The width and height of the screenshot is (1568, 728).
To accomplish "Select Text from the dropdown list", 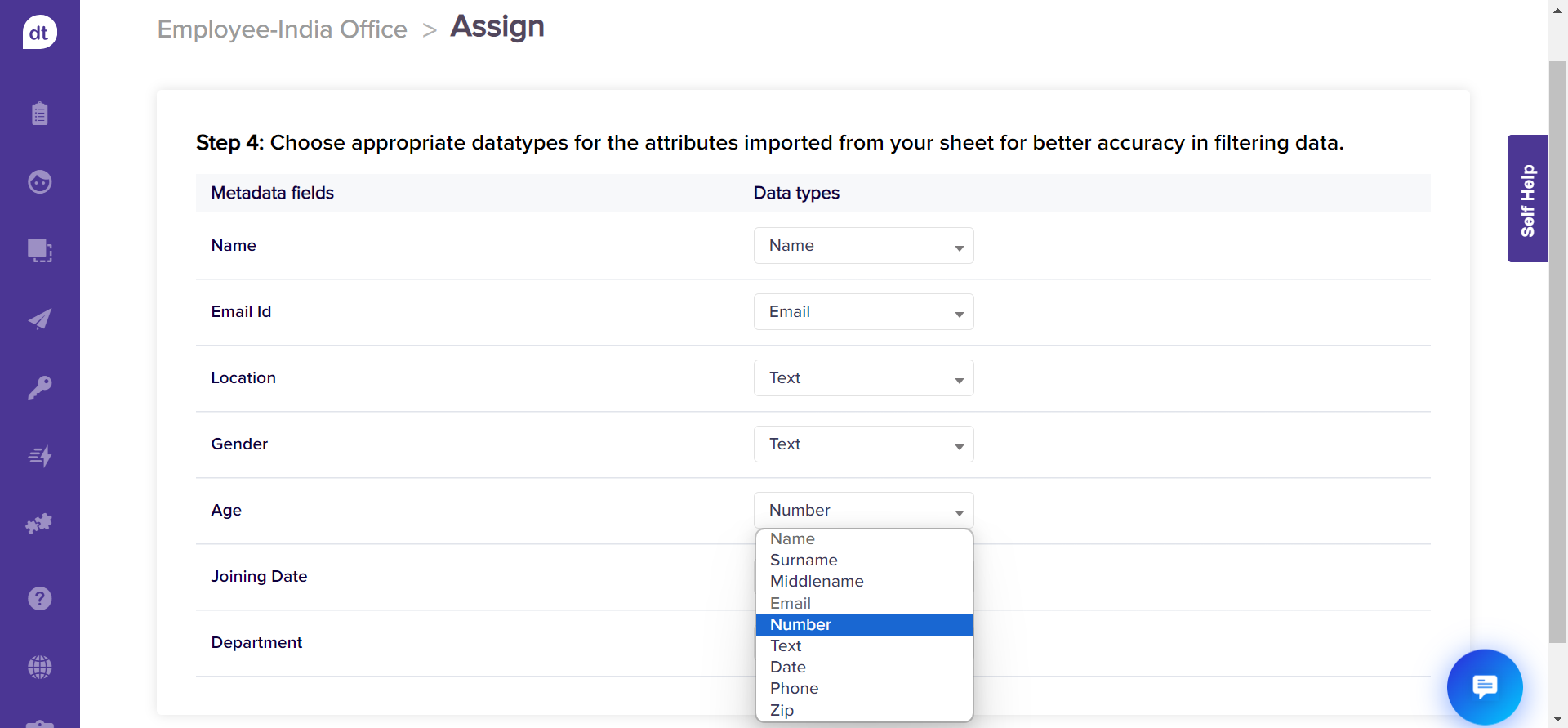I will 786,646.
